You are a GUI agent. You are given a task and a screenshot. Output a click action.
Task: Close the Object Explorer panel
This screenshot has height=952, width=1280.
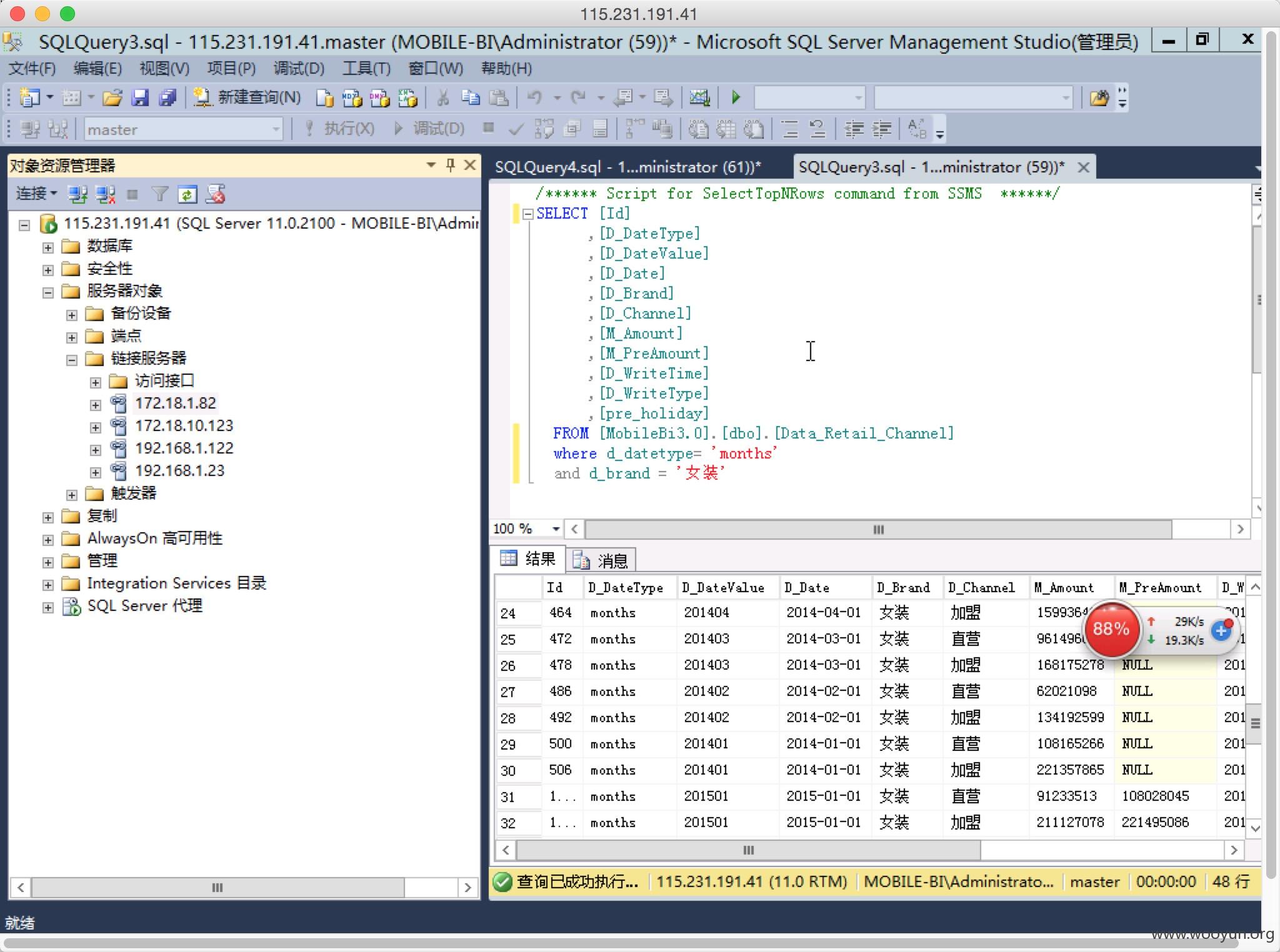click(470, 166)
